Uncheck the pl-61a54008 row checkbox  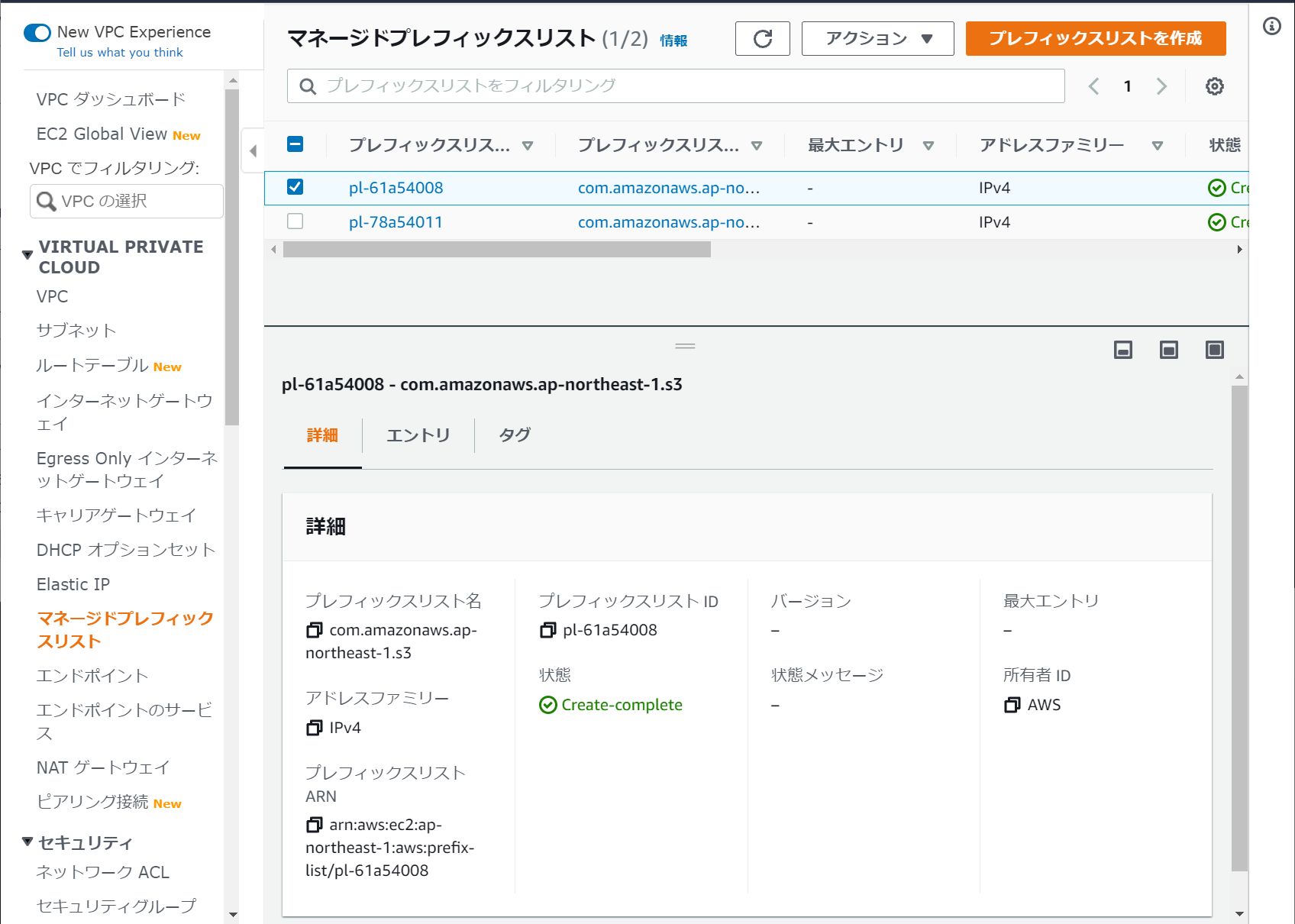tap(295, 187)
